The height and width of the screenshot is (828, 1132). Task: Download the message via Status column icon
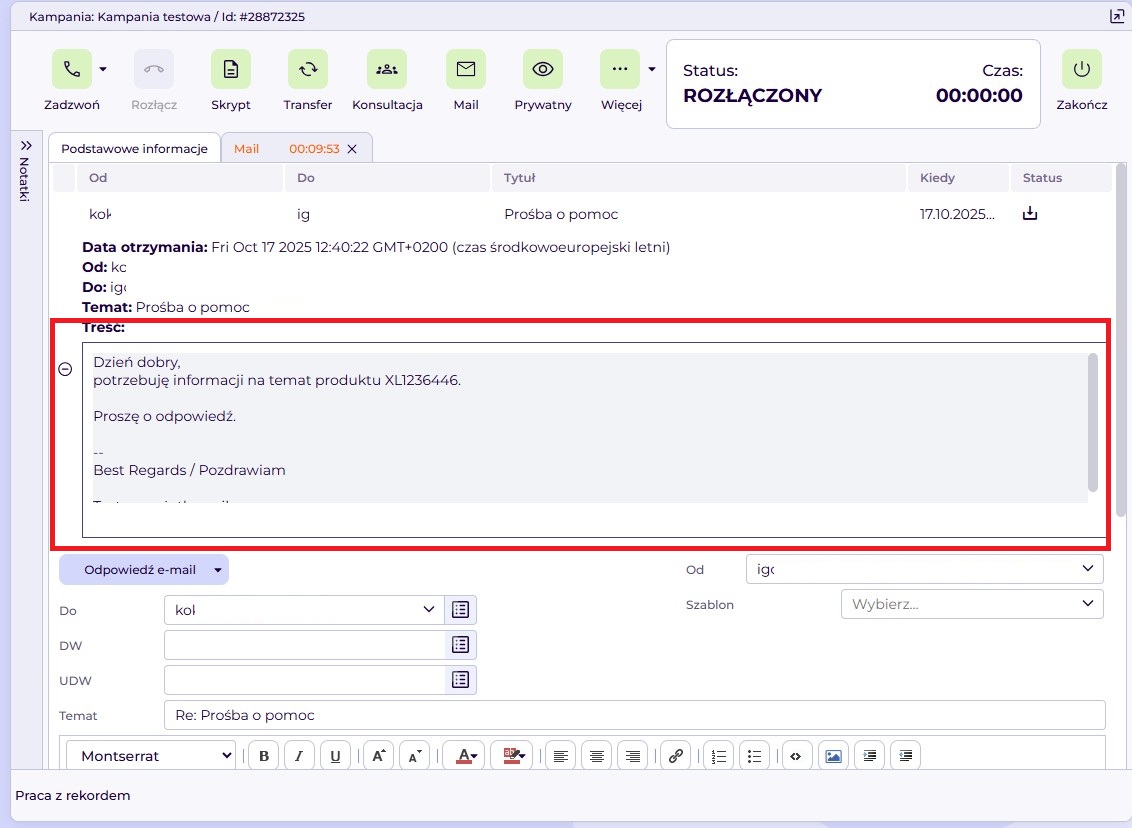pyautogui.click(x=1029, y=214)
